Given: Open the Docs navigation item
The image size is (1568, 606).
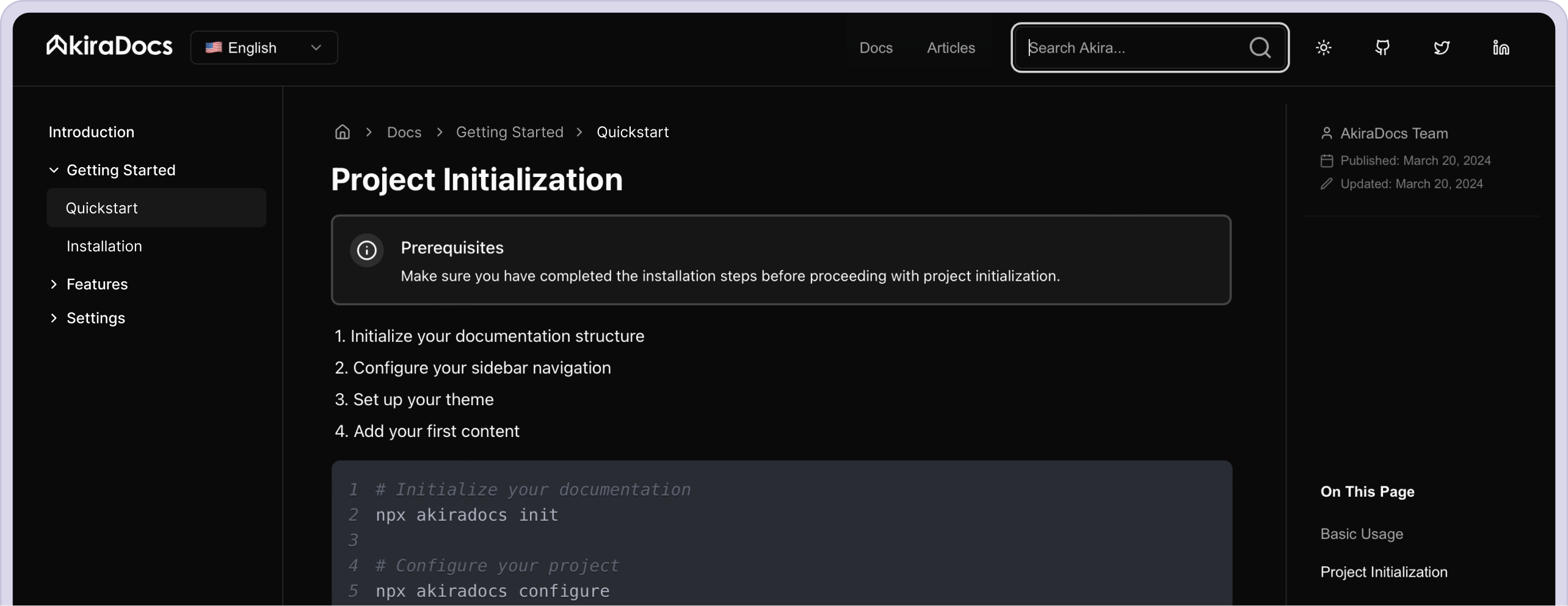Looking at the screenshot, I should click(x=876, y=48).
